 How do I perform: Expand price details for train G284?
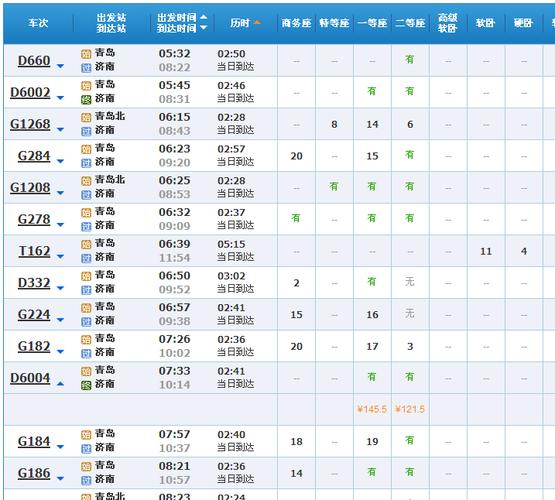[x=61, y=161]
